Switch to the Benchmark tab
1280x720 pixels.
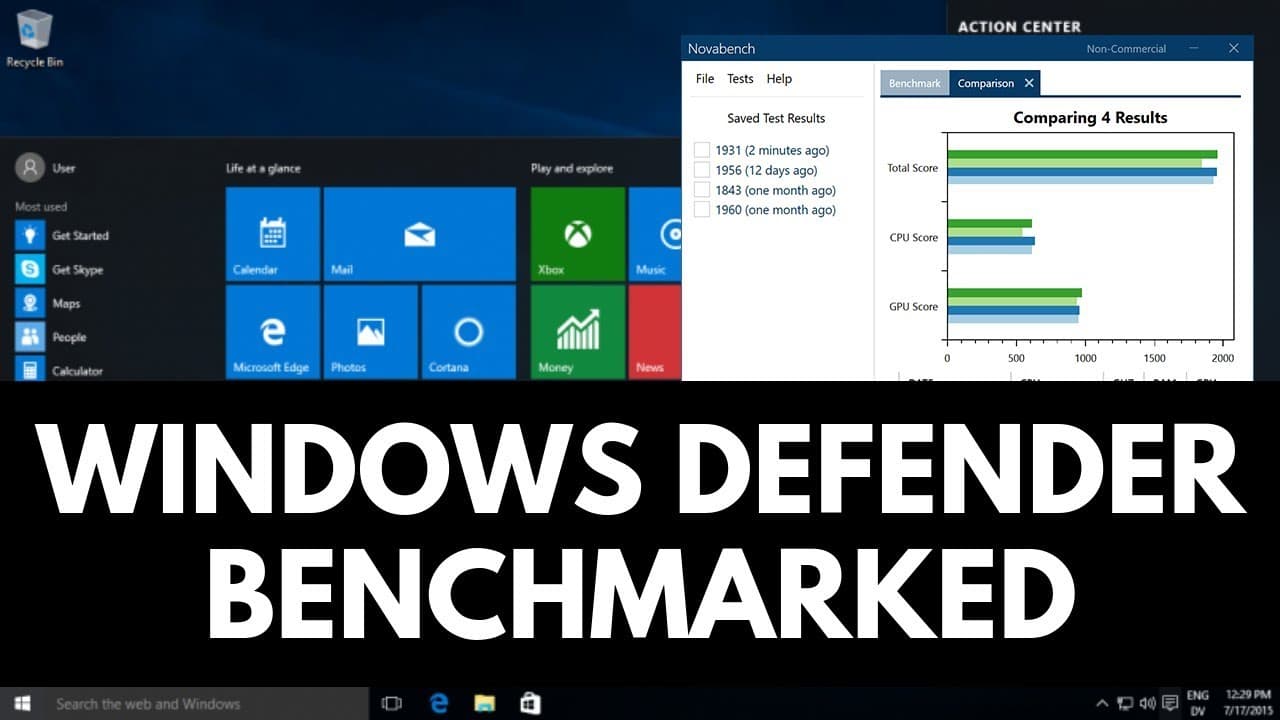pos(915,83)
